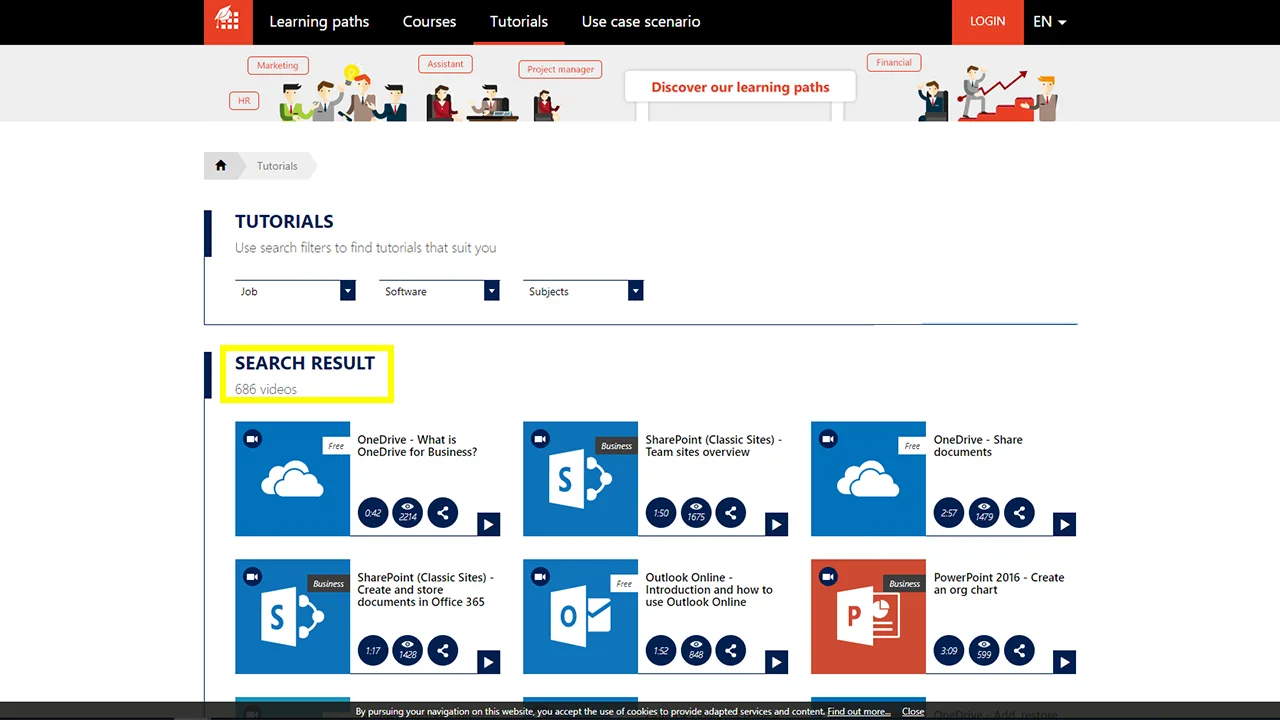Open the Courses menu item
Screen dimensions: 1280x720
(x=429, y=22)
